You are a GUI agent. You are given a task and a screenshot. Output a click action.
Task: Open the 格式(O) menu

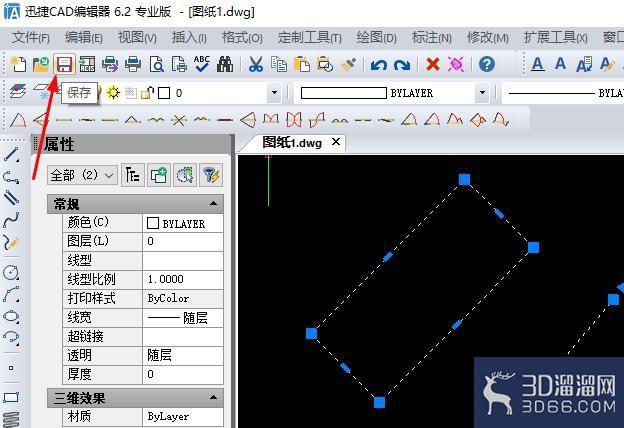click(242, 38)
